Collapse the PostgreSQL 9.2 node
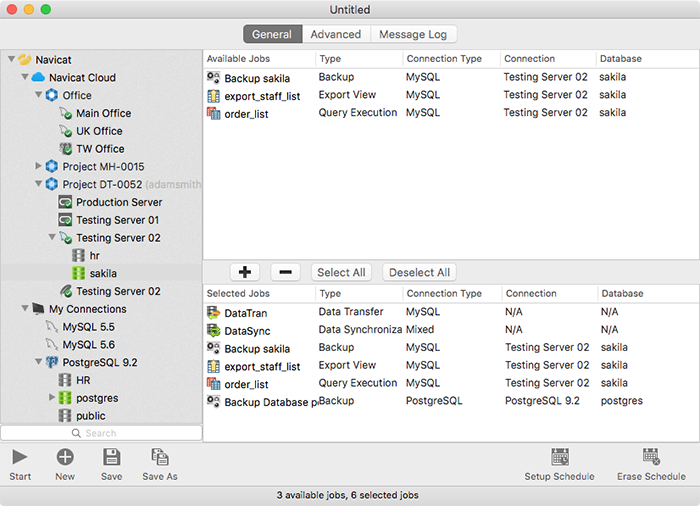The height and width of the screenshot is (506, 700). pyautogui.click(x=39, y=361)
